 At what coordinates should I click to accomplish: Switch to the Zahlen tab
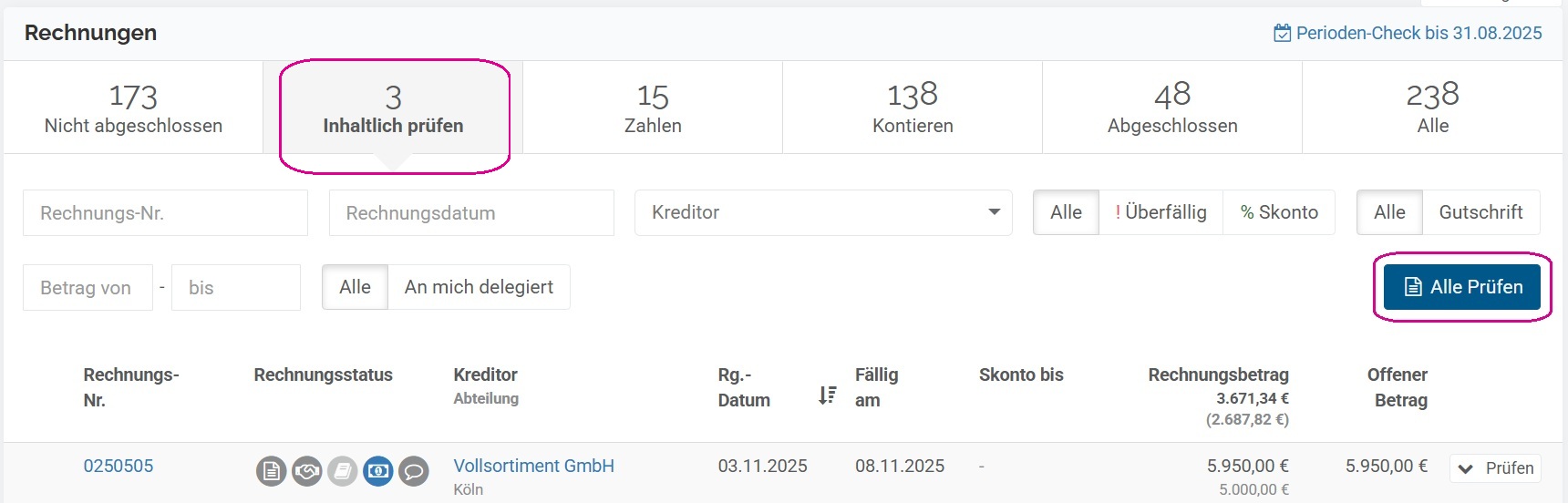coord(653,108)
